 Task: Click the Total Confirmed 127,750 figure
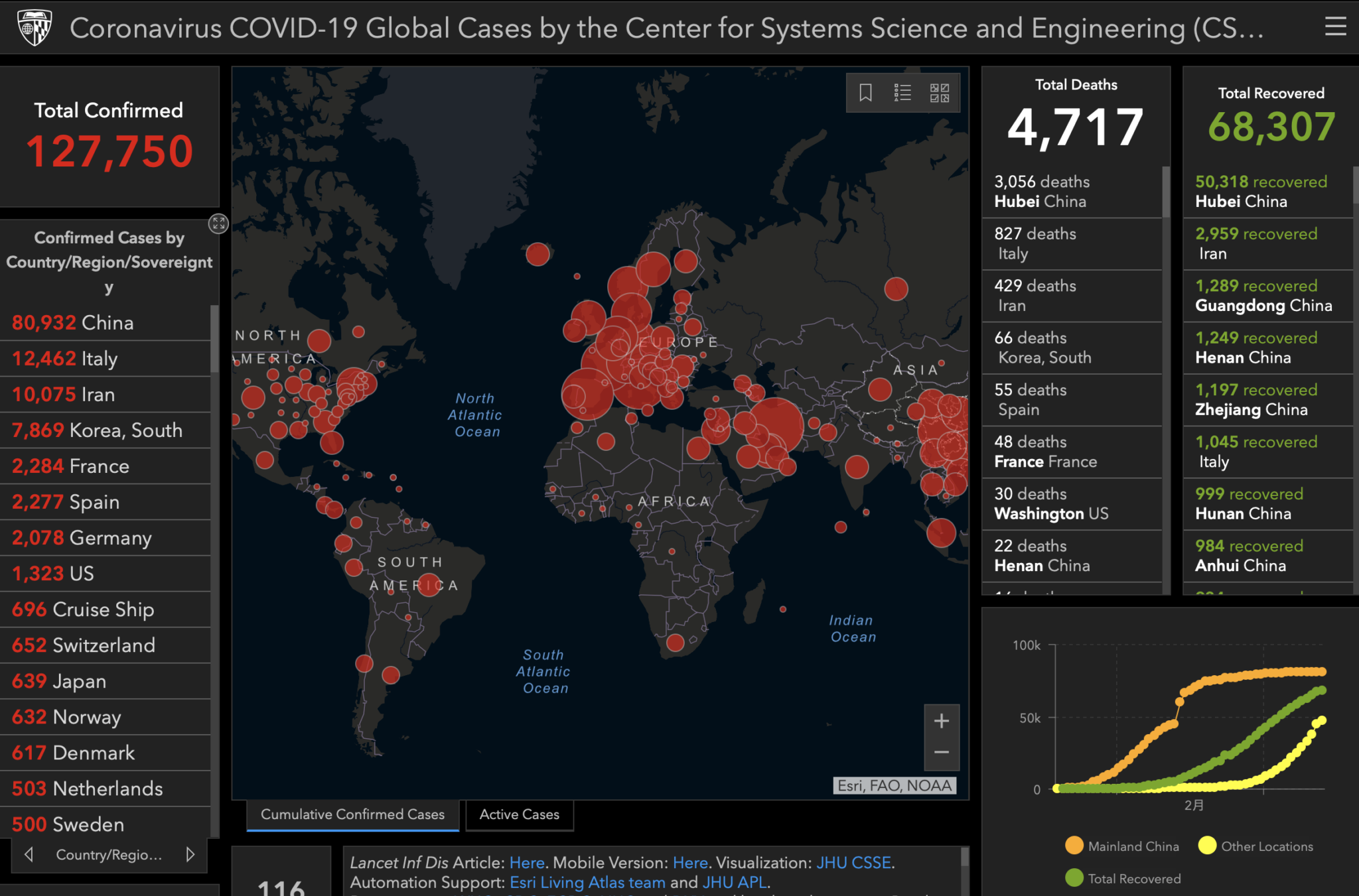tap(109, 151)
